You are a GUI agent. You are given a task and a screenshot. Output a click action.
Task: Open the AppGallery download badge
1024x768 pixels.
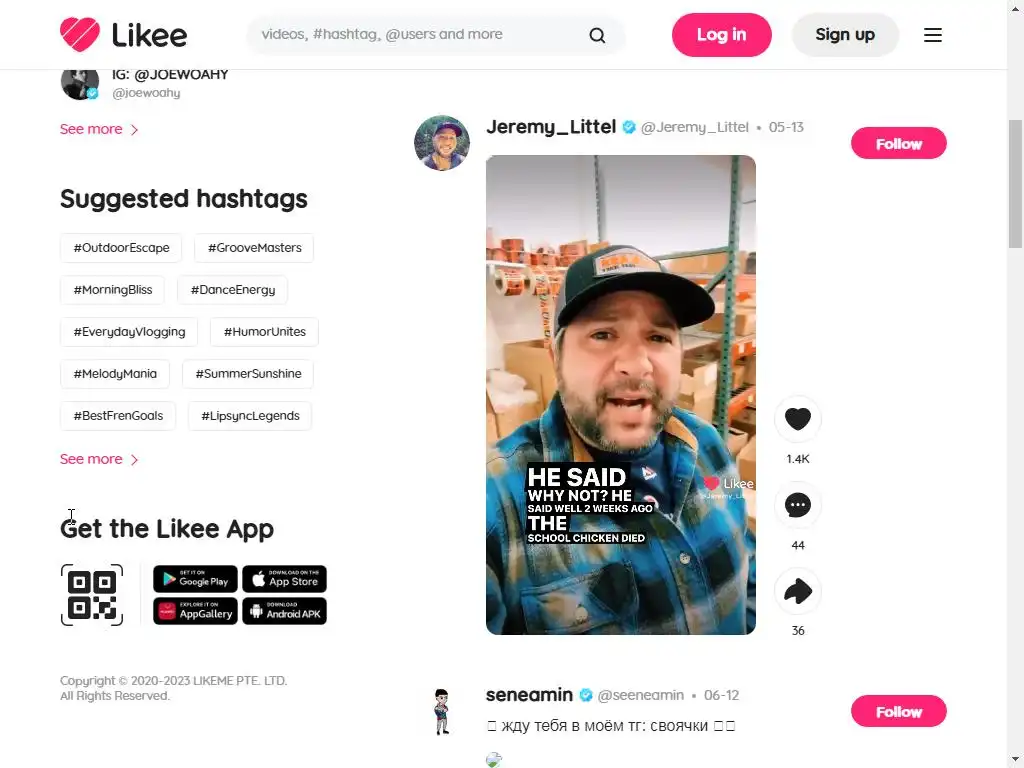point(195,611)
